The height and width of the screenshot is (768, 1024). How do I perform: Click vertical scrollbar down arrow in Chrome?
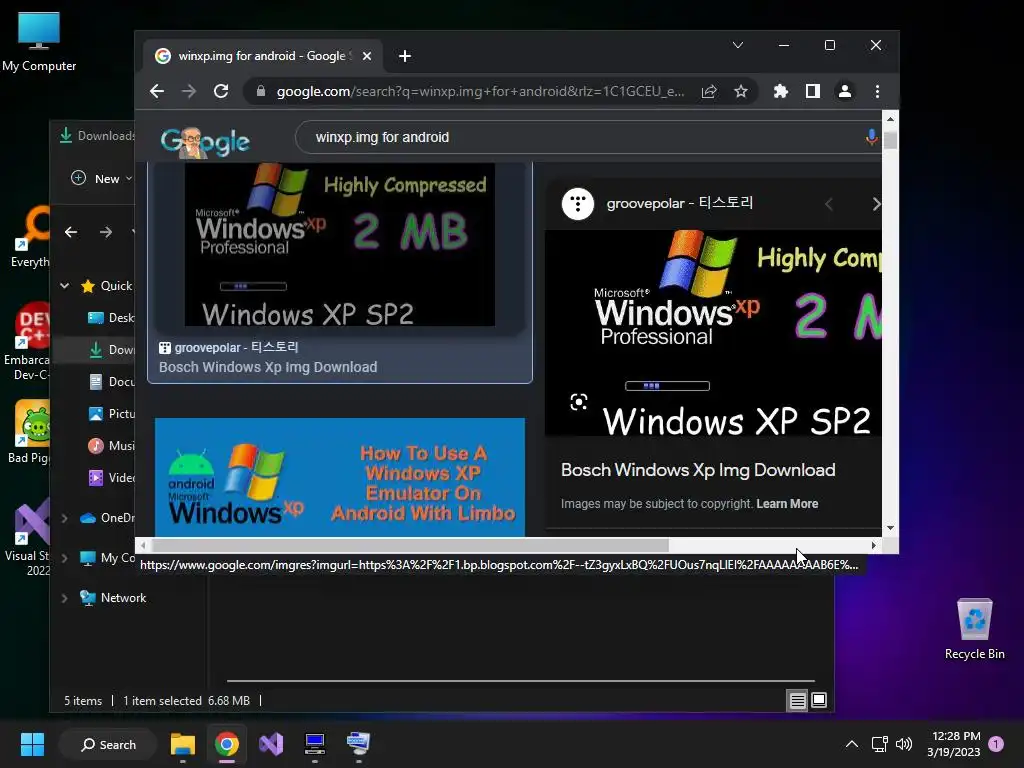pyautogui.click(x=890, y=528)
